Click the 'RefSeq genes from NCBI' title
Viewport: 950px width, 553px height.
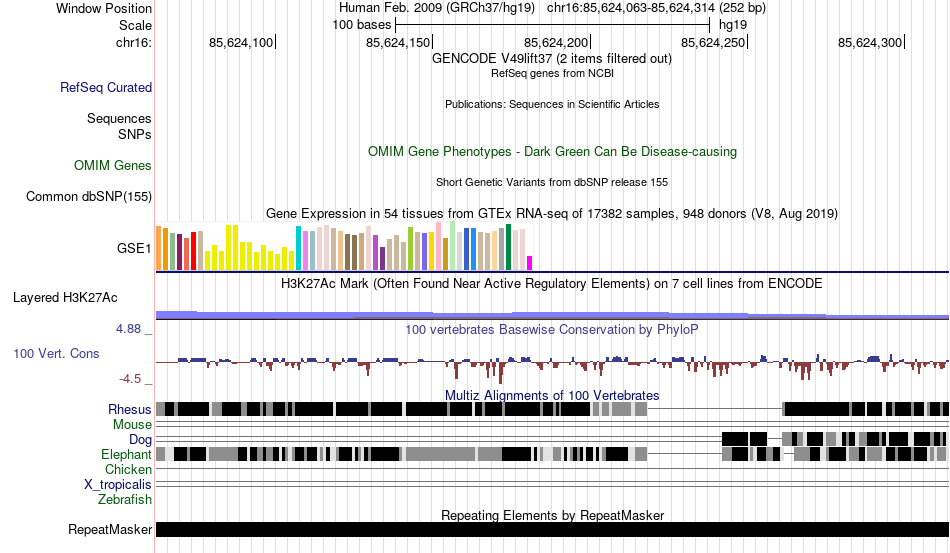pos(552,73)
